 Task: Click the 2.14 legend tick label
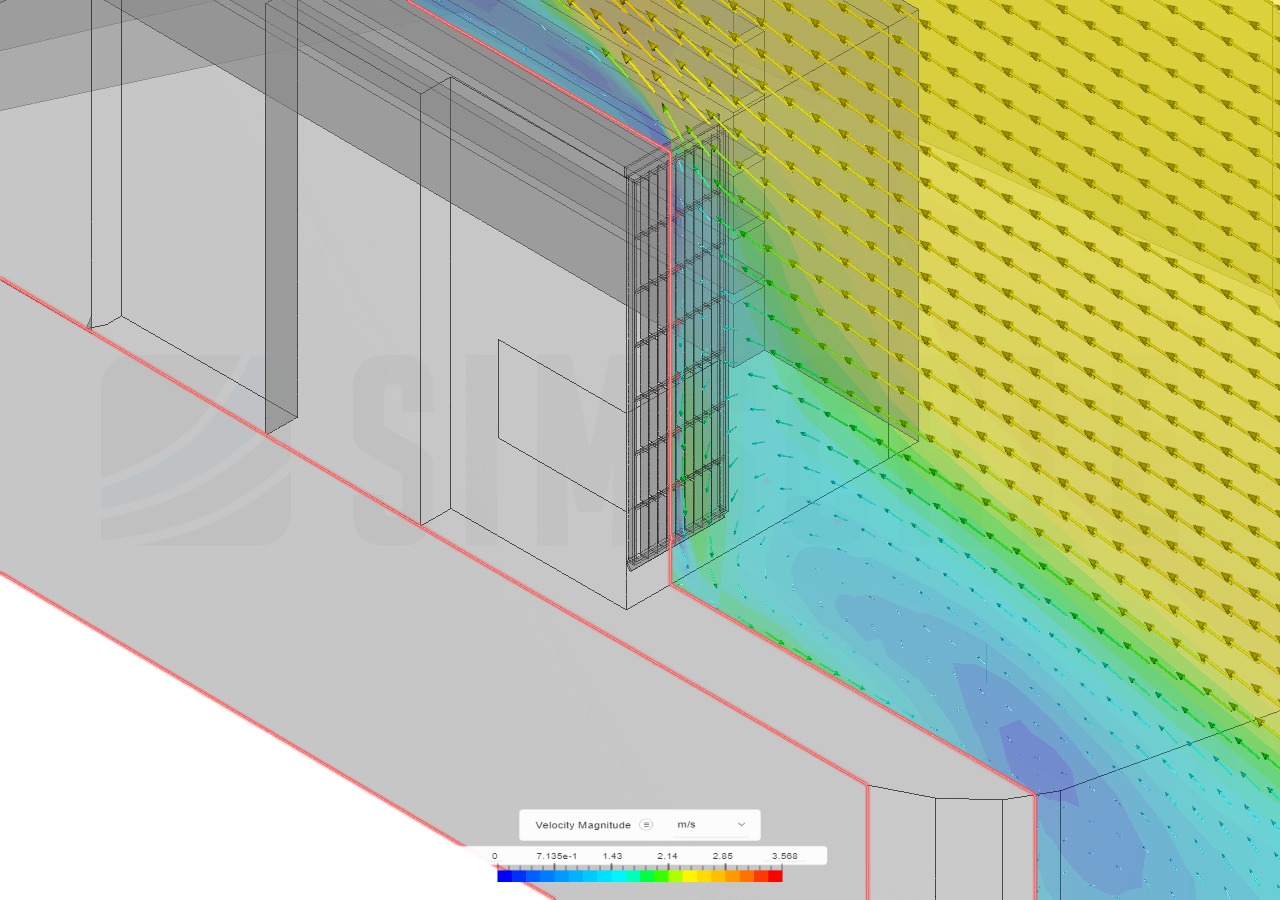click(x=667, y=857)
